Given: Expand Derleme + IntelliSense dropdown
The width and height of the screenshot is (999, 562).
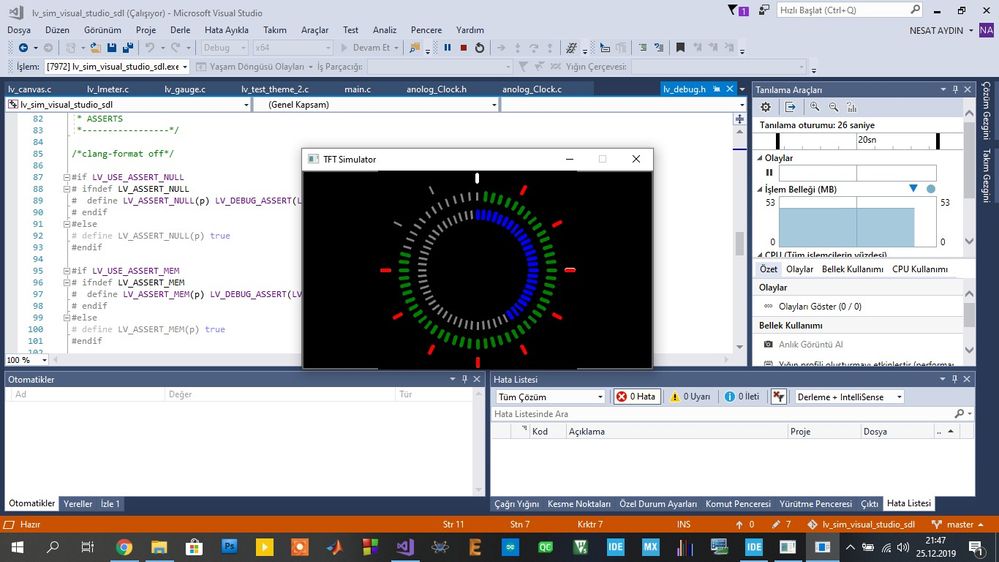Looking at the screenshot, I should coord(849,396).
